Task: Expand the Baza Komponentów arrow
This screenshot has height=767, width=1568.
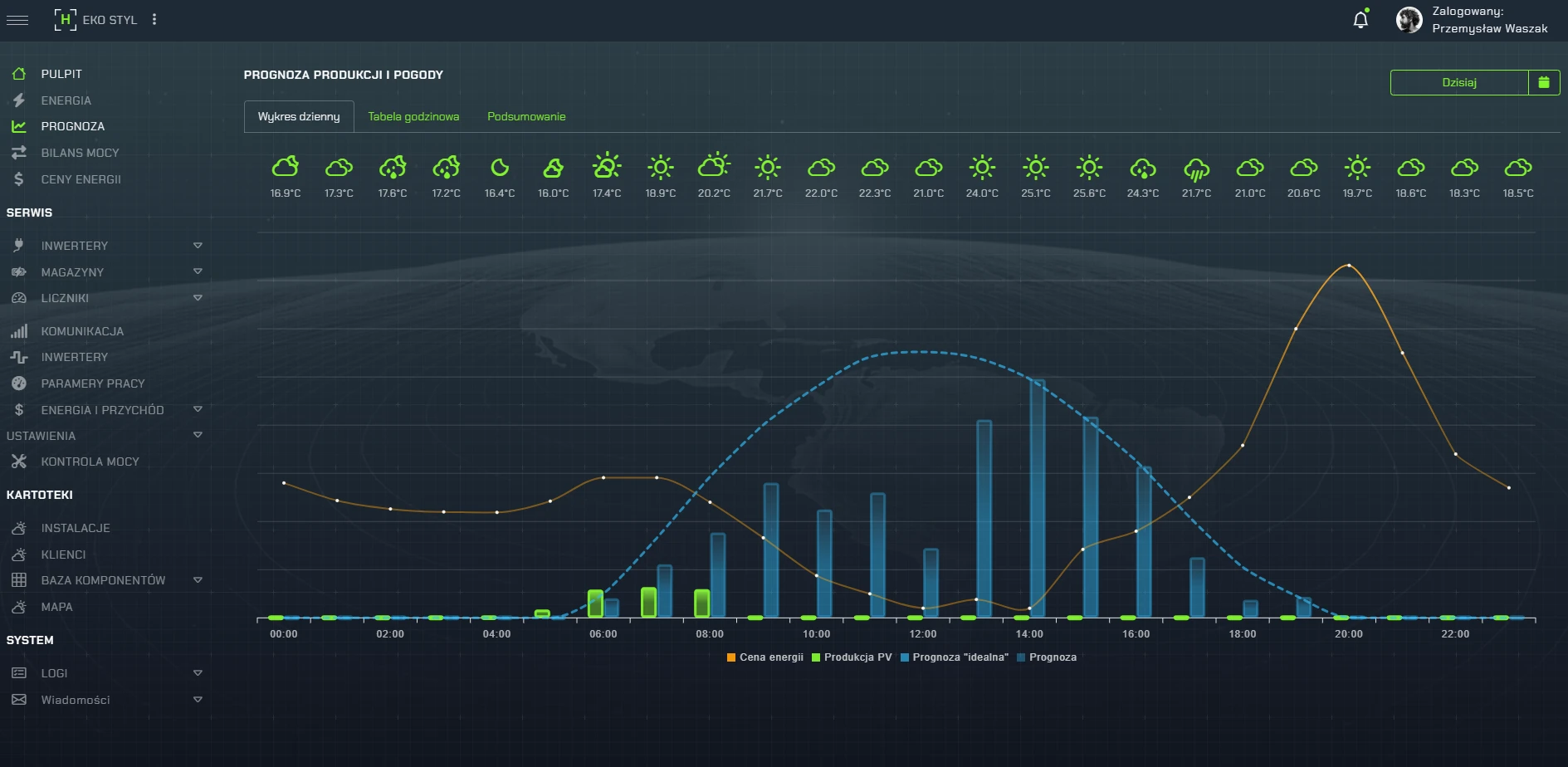Action: (x=198, y=580)
